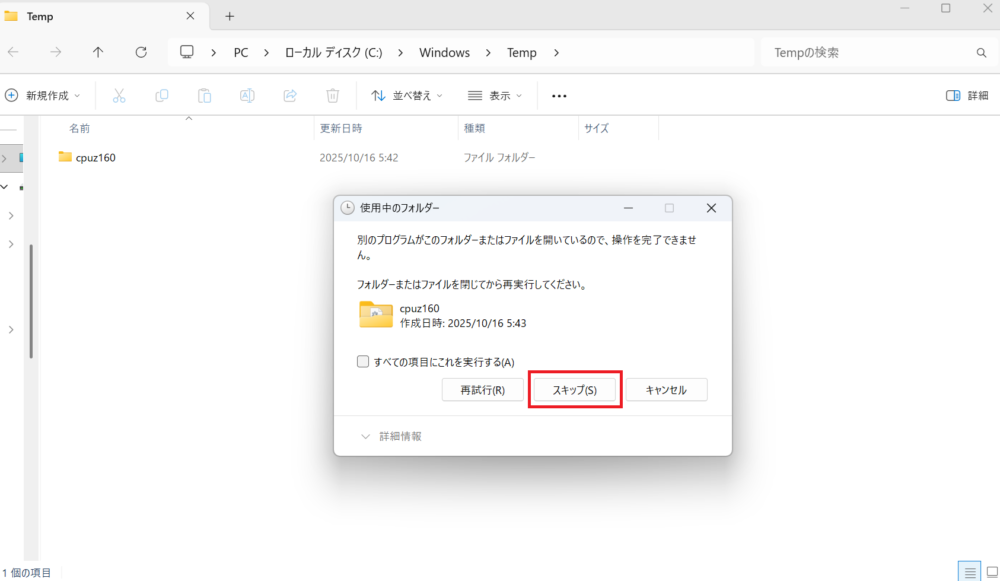
Task: Click the Cut scissors icon in toolbar
Action: tap(119, 96)
